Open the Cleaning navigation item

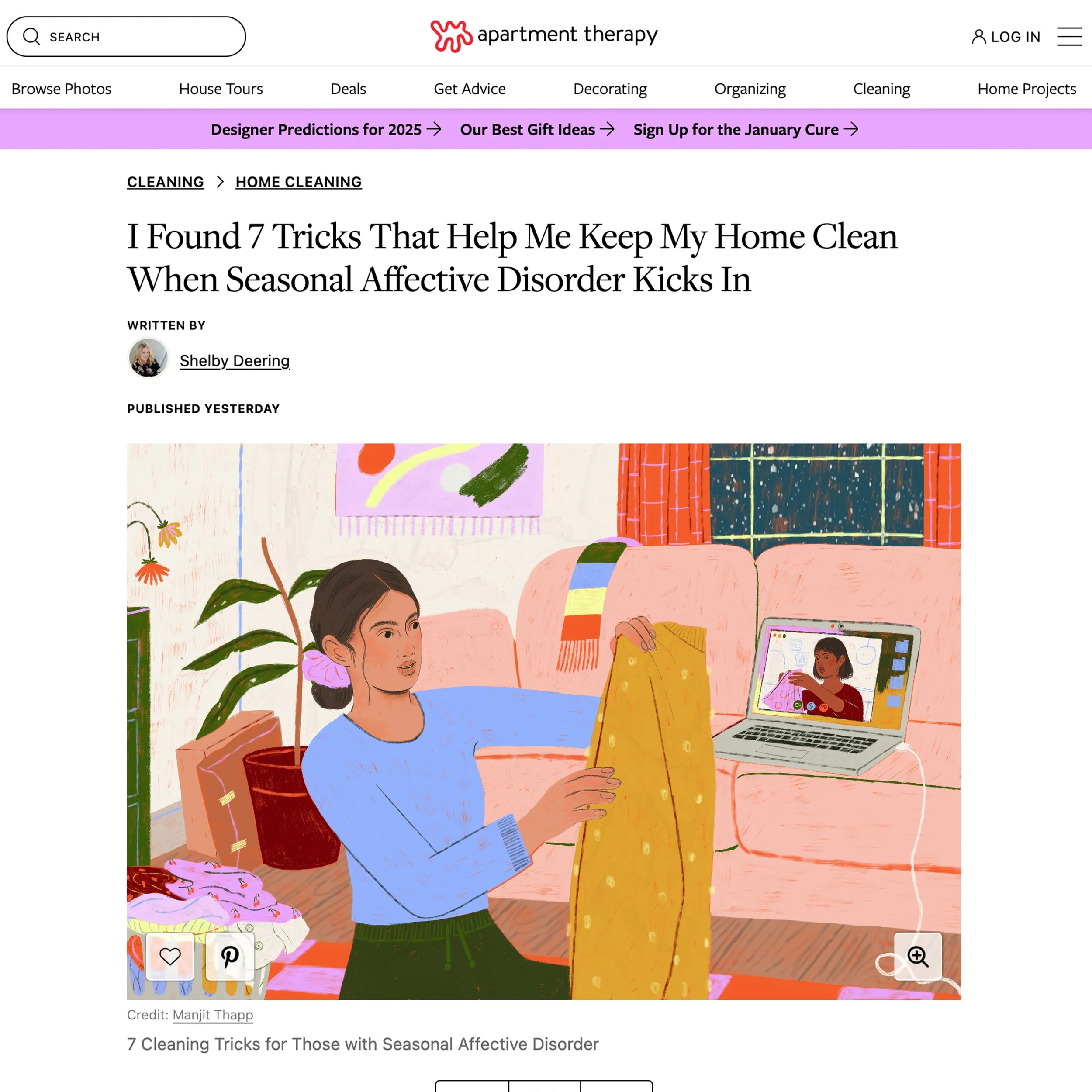(881, 89)
